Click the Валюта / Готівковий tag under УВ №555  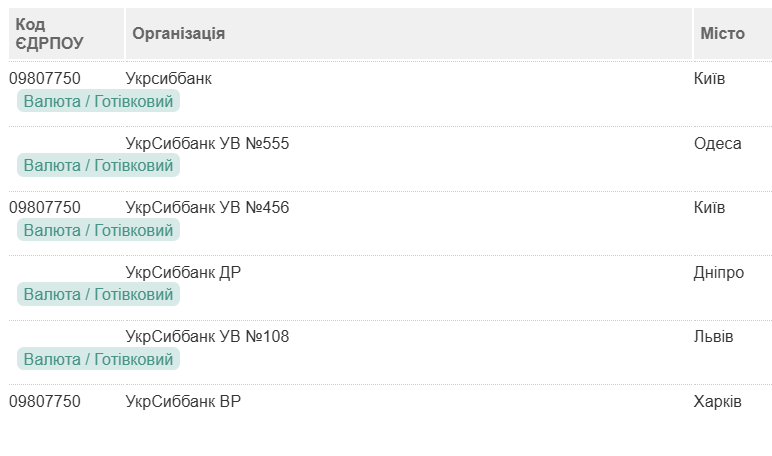[98, 165]
